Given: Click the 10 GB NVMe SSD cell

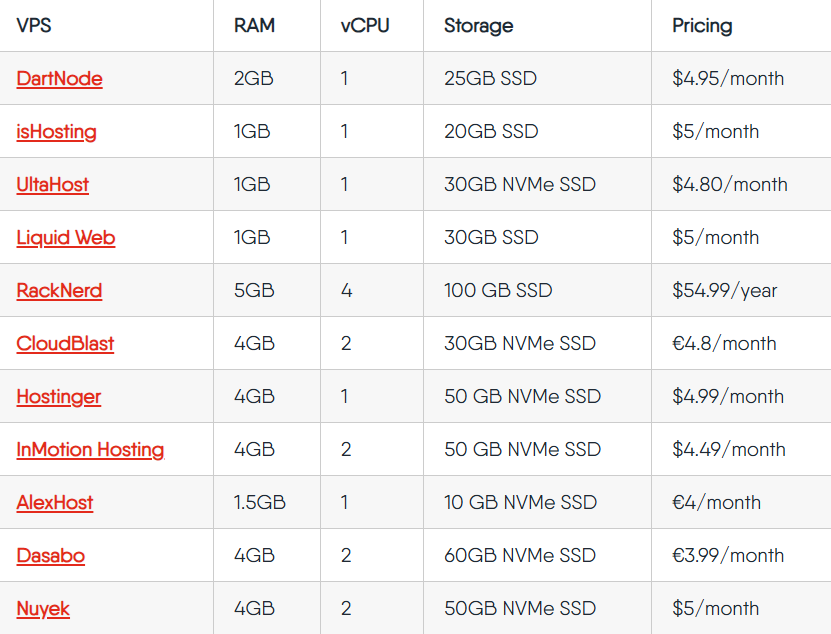Looking at the screenshot, I should (x=520, y=503).
